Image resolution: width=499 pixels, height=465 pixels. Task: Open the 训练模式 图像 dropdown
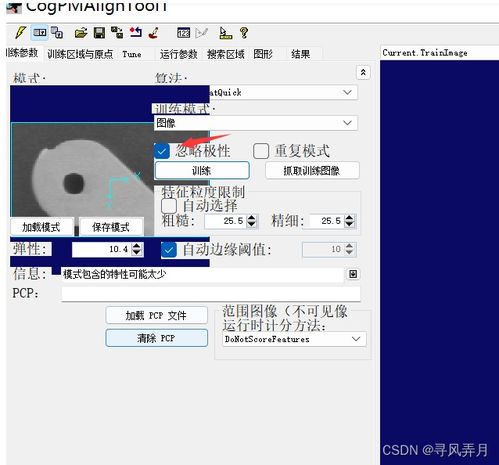[x=256, y=123]
